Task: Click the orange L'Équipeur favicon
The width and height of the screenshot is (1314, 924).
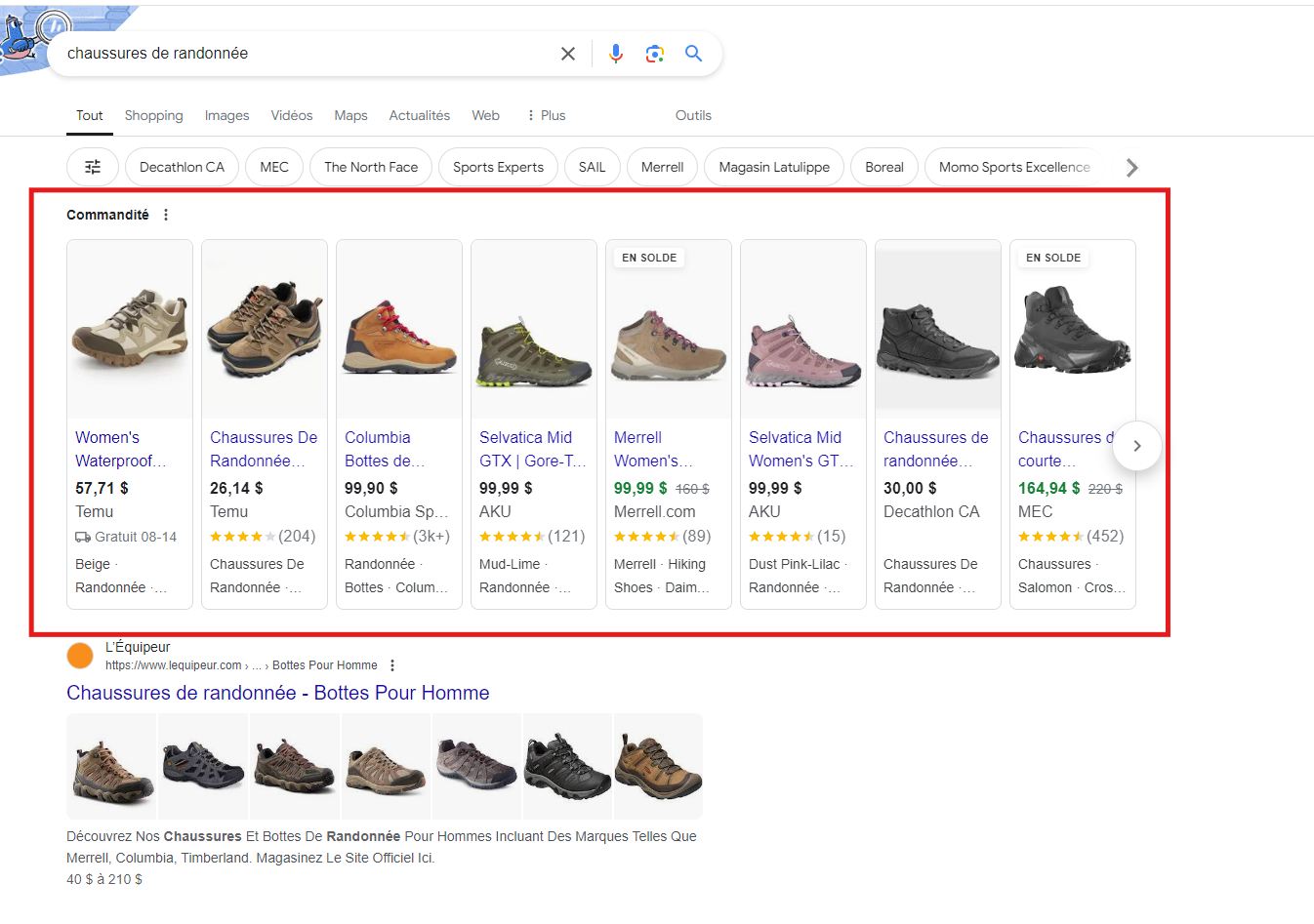Action: point(80,656)
